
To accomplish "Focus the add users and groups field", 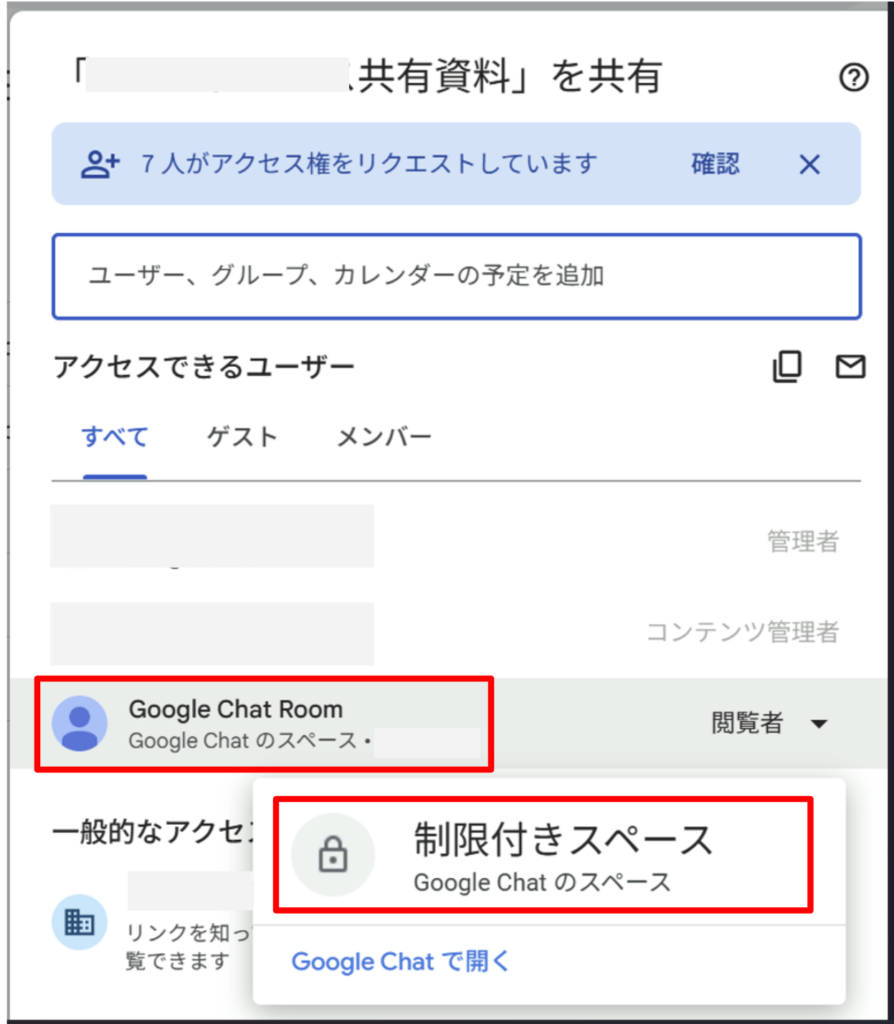I will 456,276.
